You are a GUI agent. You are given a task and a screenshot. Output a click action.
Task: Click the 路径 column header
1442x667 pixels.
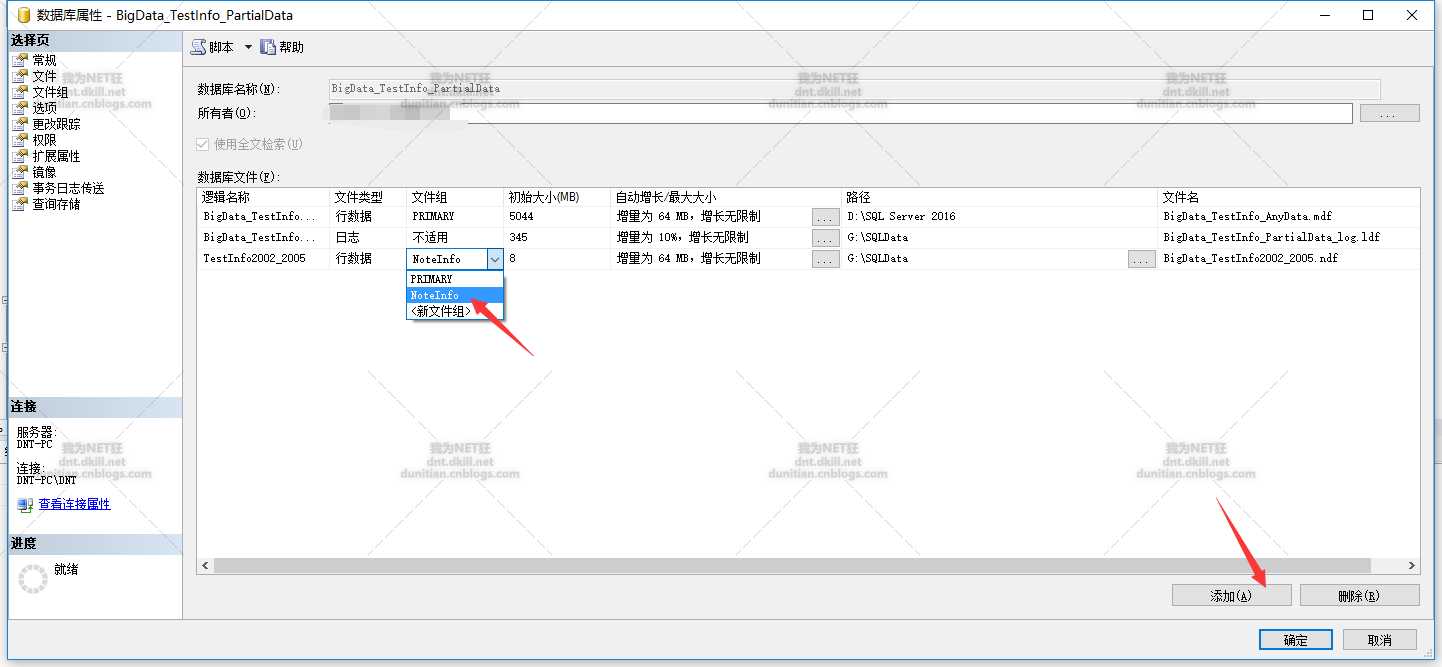pyautogui.click(x=1000, y=197)
